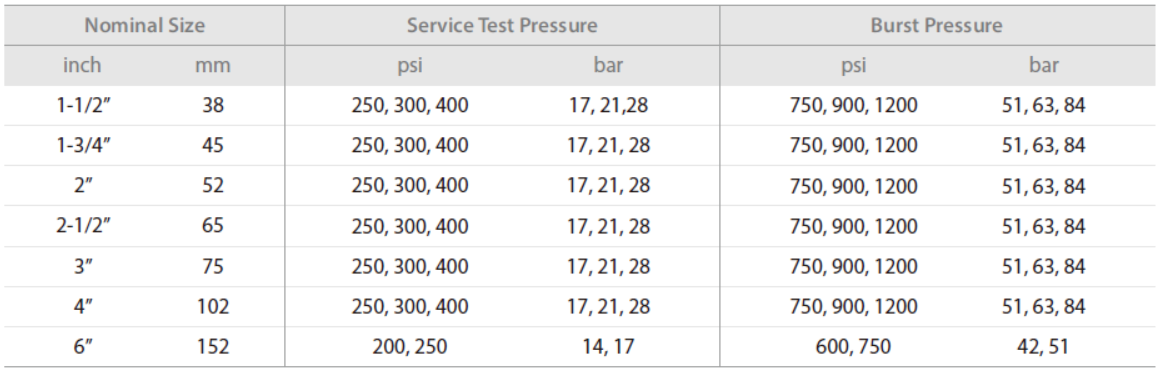Screen dimensions: 1161x373
Task: Click the 38 mm size cell
Action: [x=213, y=106]
